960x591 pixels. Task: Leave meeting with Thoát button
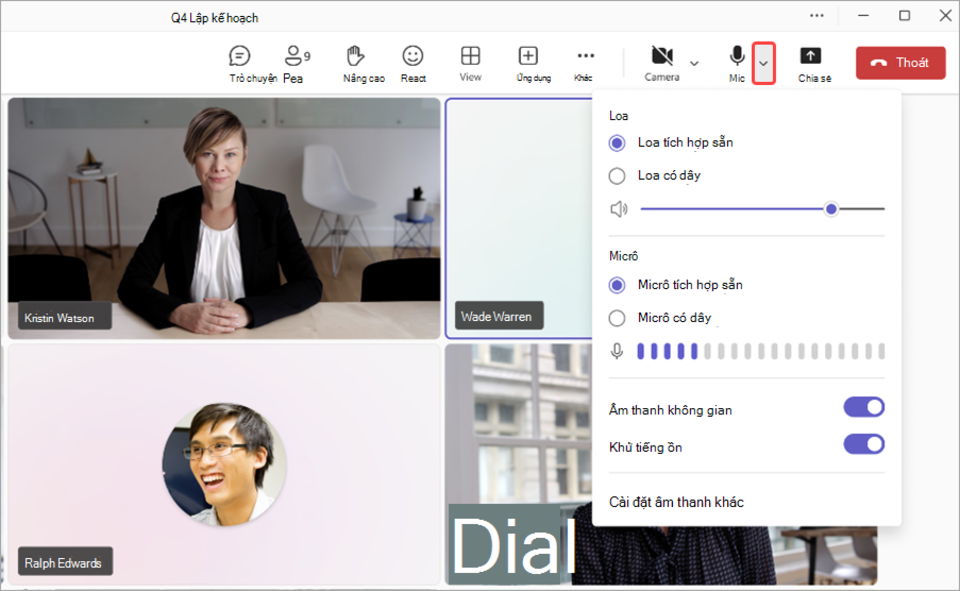(x=900, y=62)
